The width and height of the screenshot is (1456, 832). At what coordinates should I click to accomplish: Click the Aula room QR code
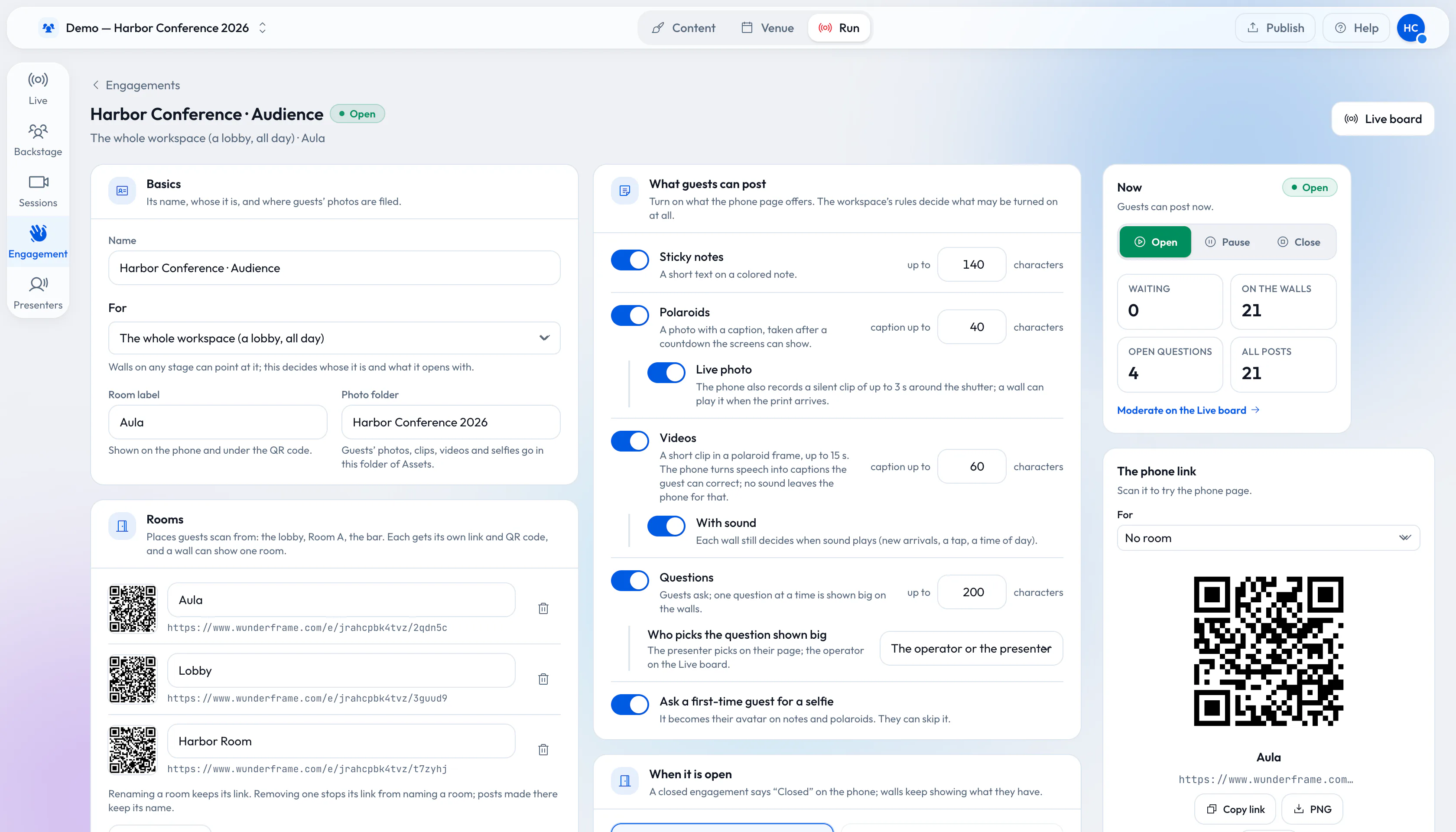133,608
